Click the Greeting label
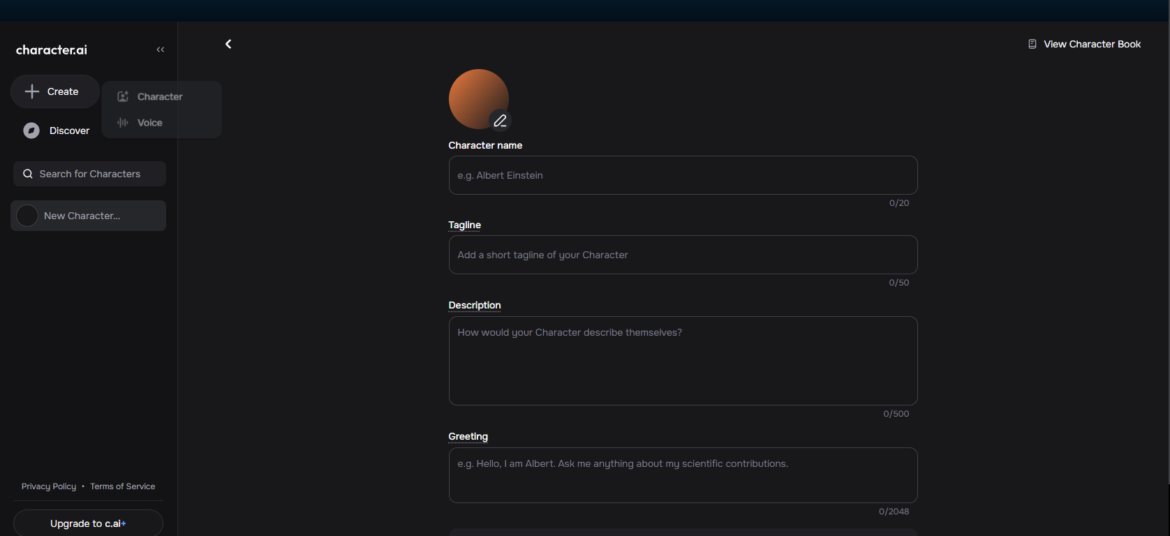Image resolution: width=1170 pixels, height=536 pixels. (468, 437)
